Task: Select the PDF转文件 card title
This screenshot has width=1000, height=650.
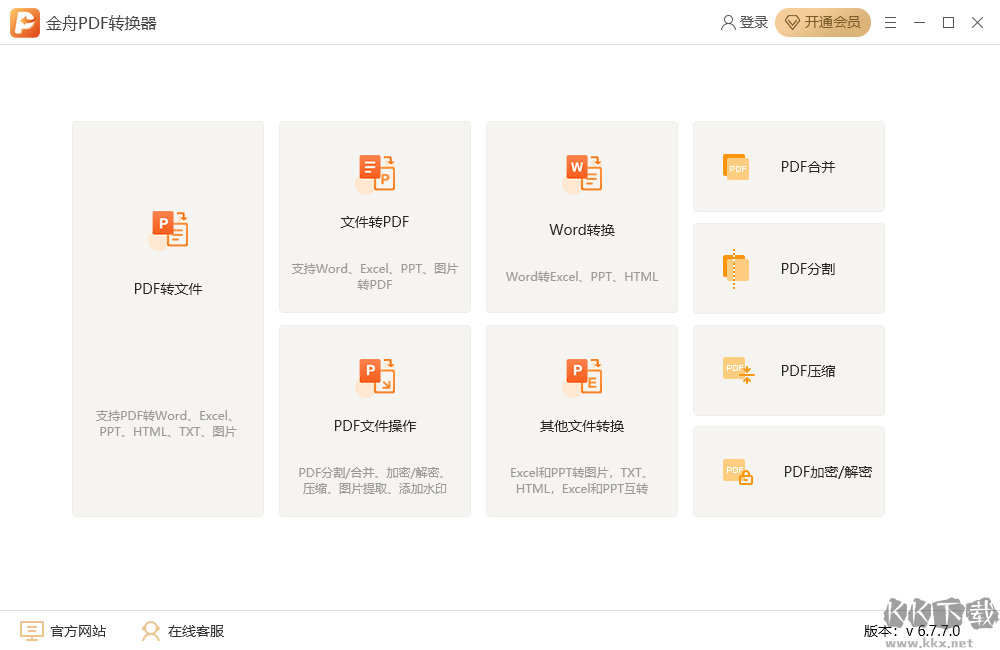Action: pos(168,289)
